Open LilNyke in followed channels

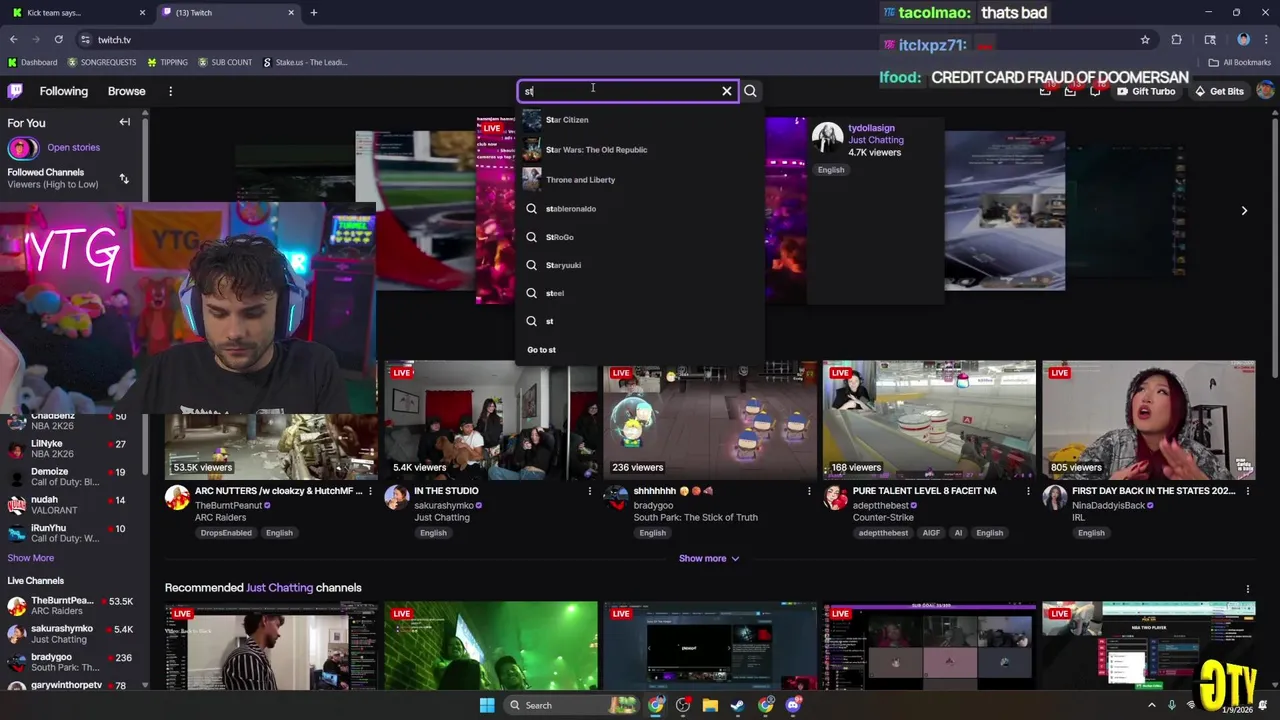point(75,449)
